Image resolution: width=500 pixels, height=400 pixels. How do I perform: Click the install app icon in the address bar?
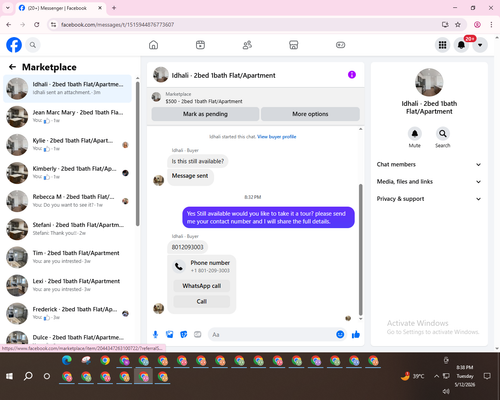click(445, 24)
